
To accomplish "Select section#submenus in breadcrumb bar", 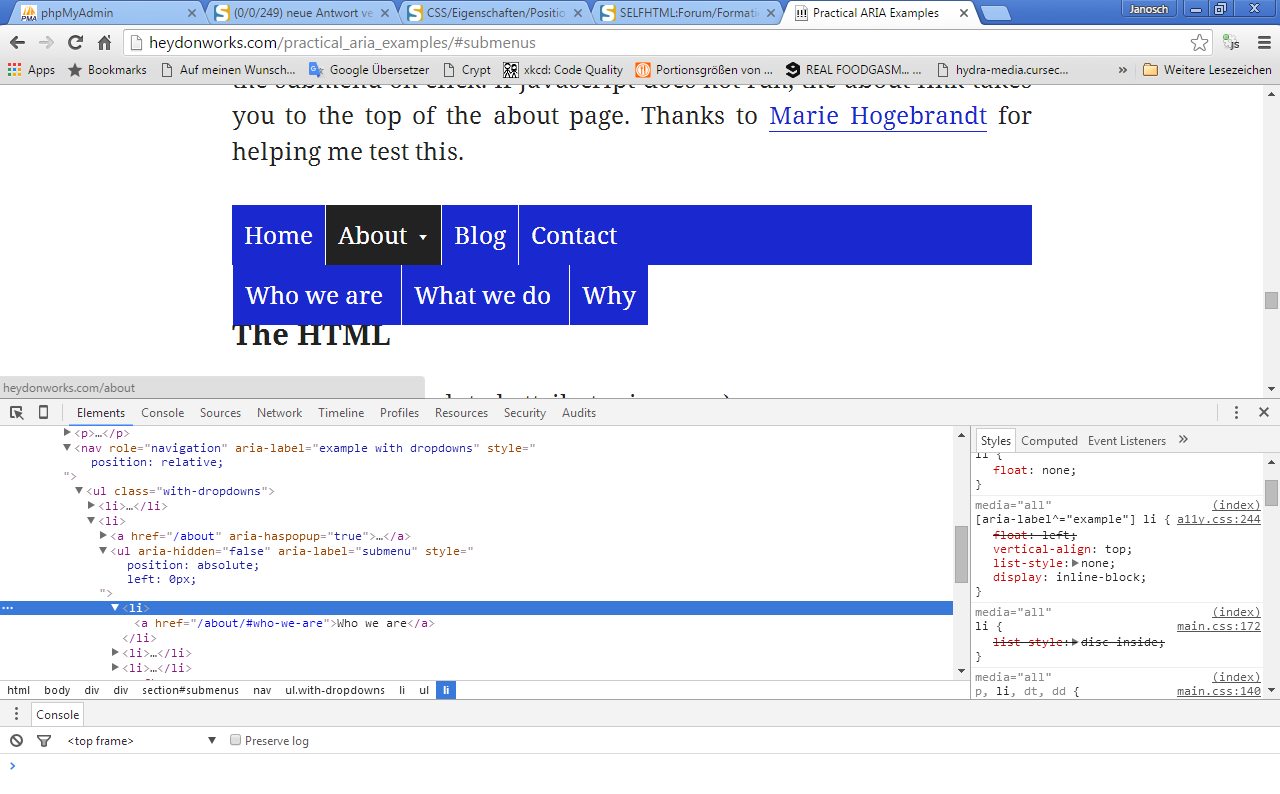I will pos(190,690).
